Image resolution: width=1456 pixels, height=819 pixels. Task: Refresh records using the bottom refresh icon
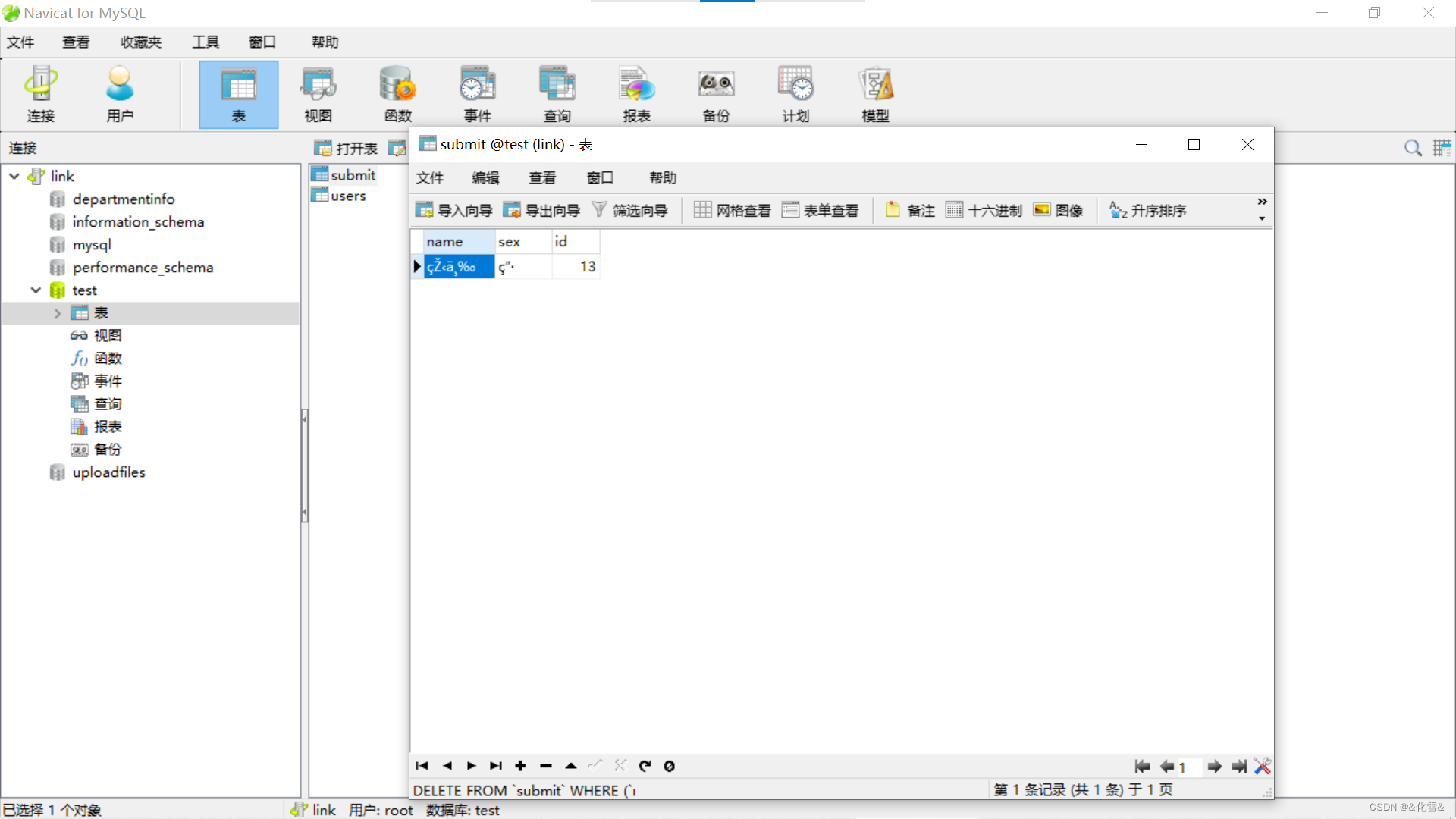pyautogui.click(x=645, y=766)
